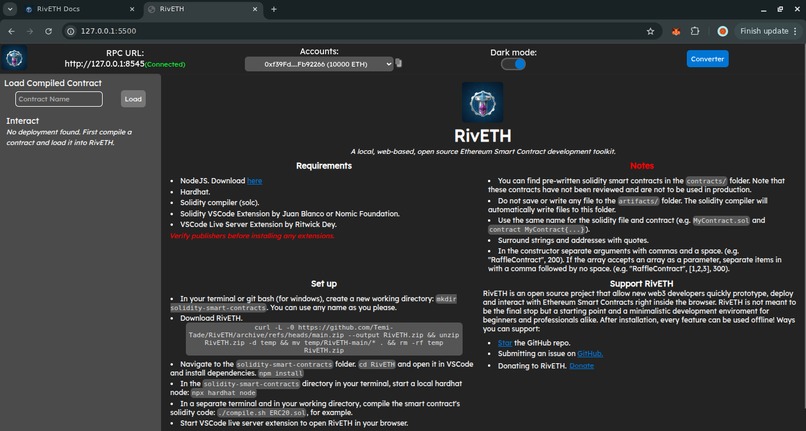
Task: Focus the Contract Name input field
Action: tap(59, 99)
